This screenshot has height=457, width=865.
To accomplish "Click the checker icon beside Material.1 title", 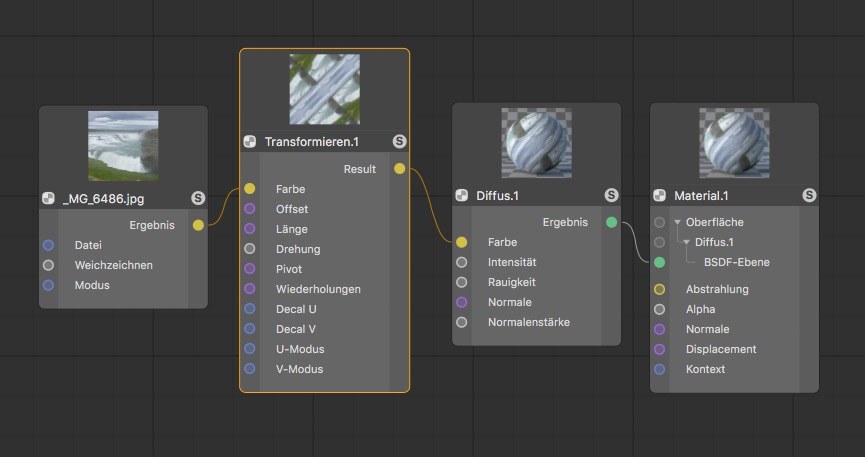I will tap(659, 195).
